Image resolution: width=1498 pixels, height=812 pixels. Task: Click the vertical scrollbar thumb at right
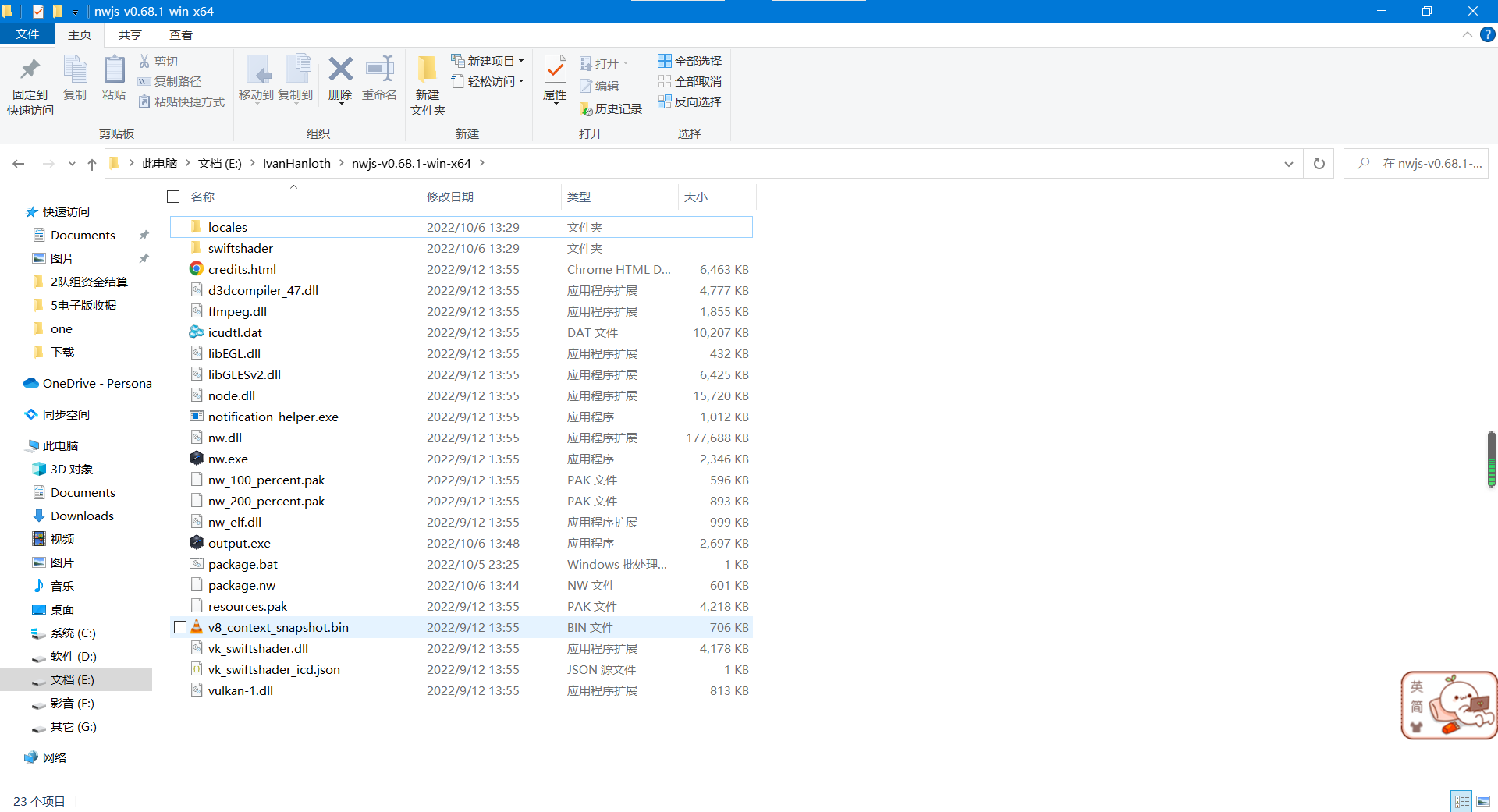click(x=1491, y=459)
